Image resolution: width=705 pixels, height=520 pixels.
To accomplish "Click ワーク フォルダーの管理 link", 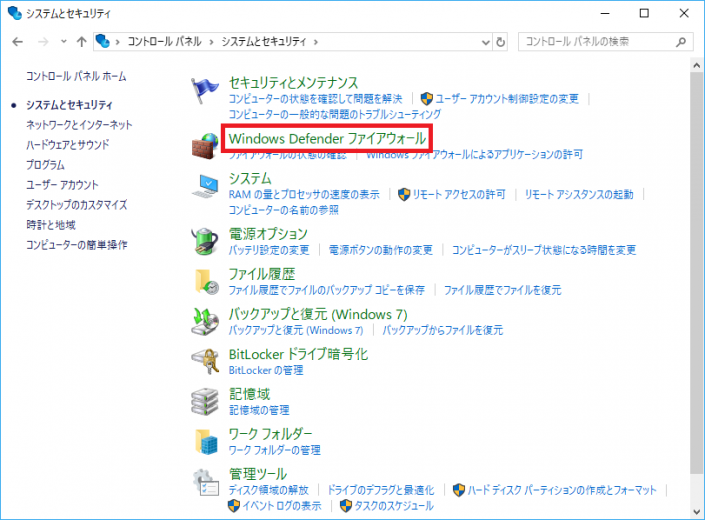I will (x=275, y=450).
